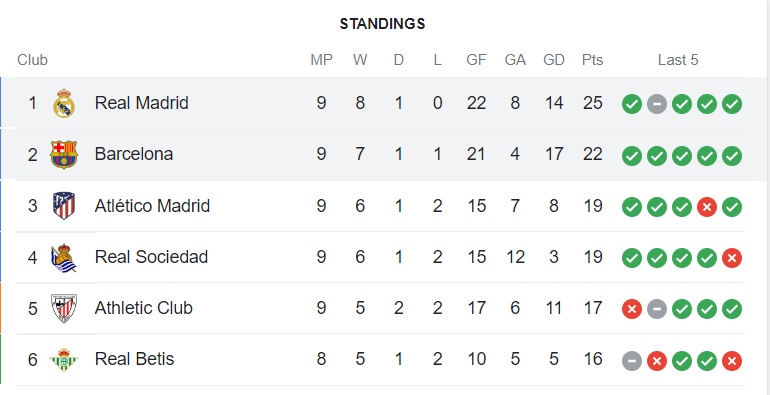Click the Last 5 column header
Image resolution: width=770 pixels, height=395 pixels.
tap(678, 60)
